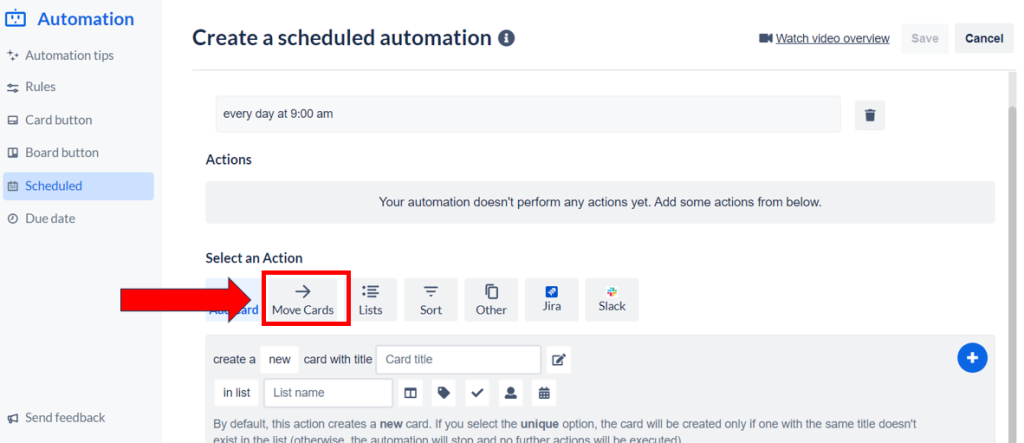
Task: Toggle the checklist checkmark option
Action: coord(477,393)
